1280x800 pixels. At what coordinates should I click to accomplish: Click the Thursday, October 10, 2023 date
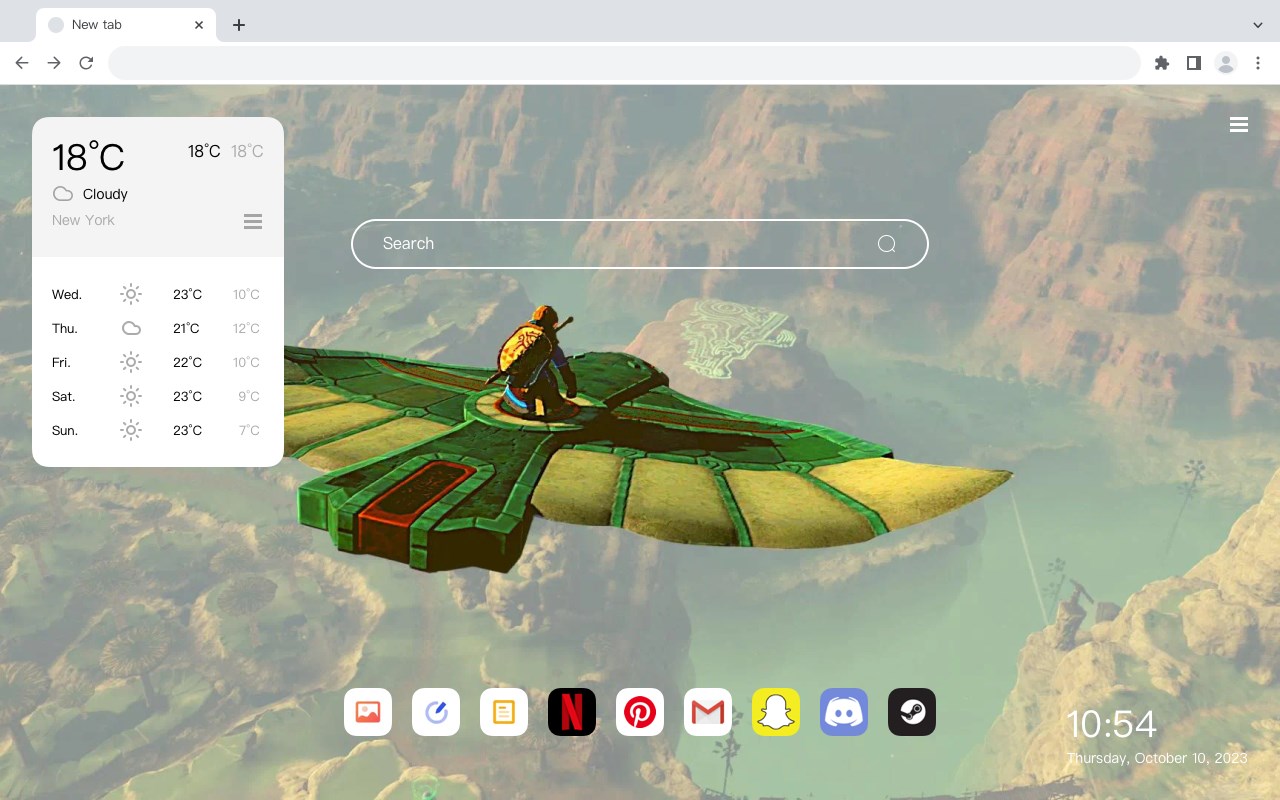(x=1157, y=758)
